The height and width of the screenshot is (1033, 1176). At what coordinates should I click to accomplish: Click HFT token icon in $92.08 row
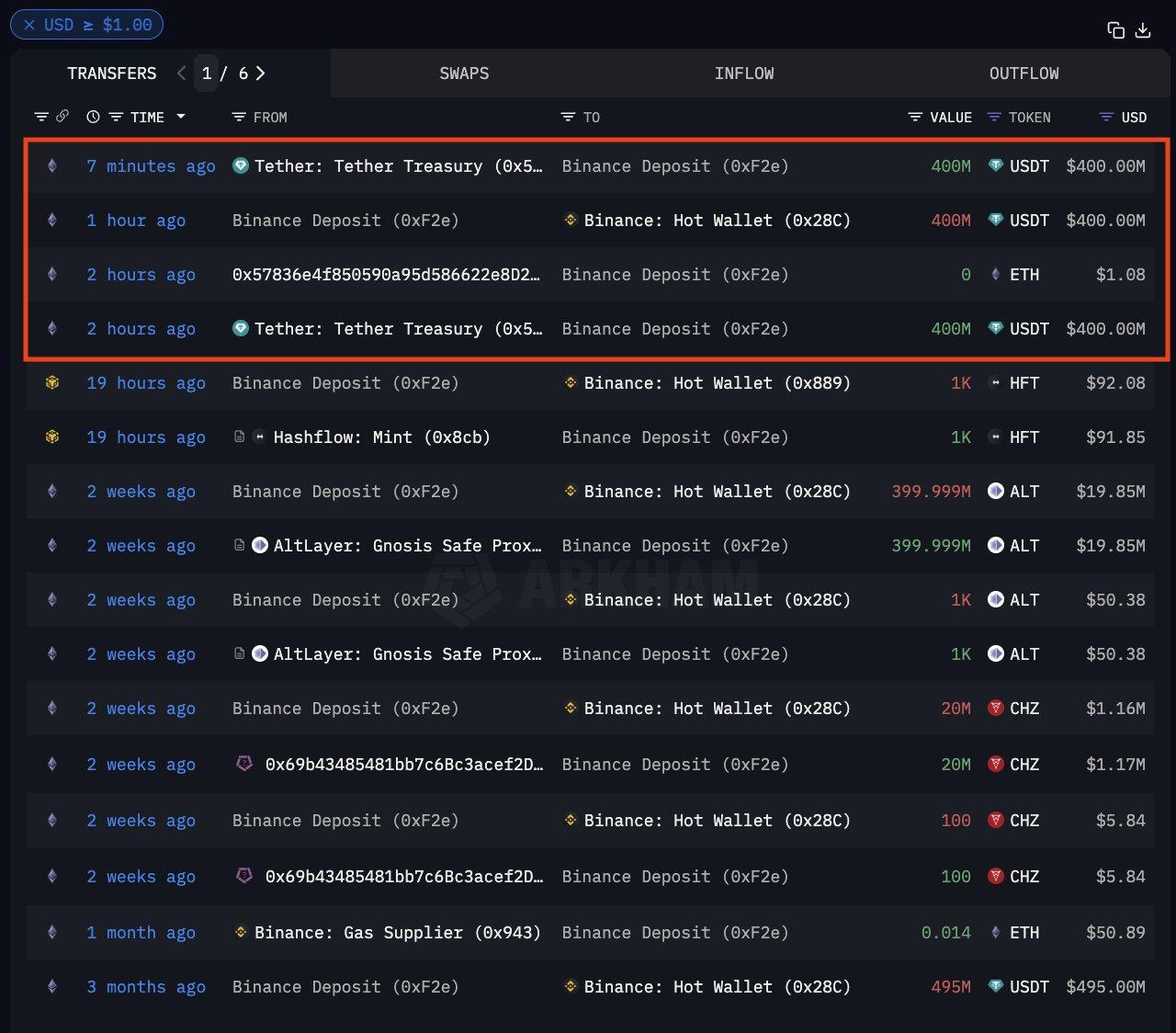[995, 383]
